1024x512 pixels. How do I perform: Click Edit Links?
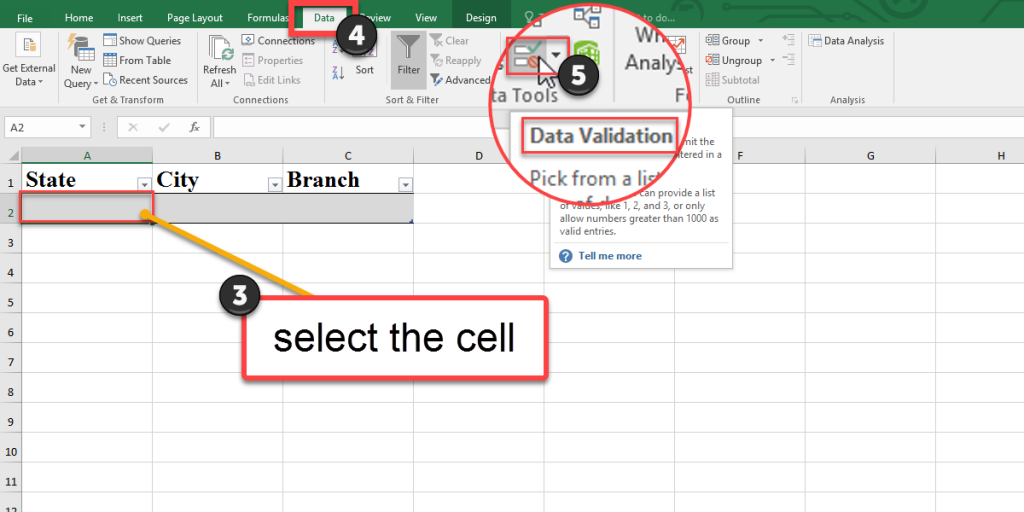pyautogui.click(x=271, y=80)
